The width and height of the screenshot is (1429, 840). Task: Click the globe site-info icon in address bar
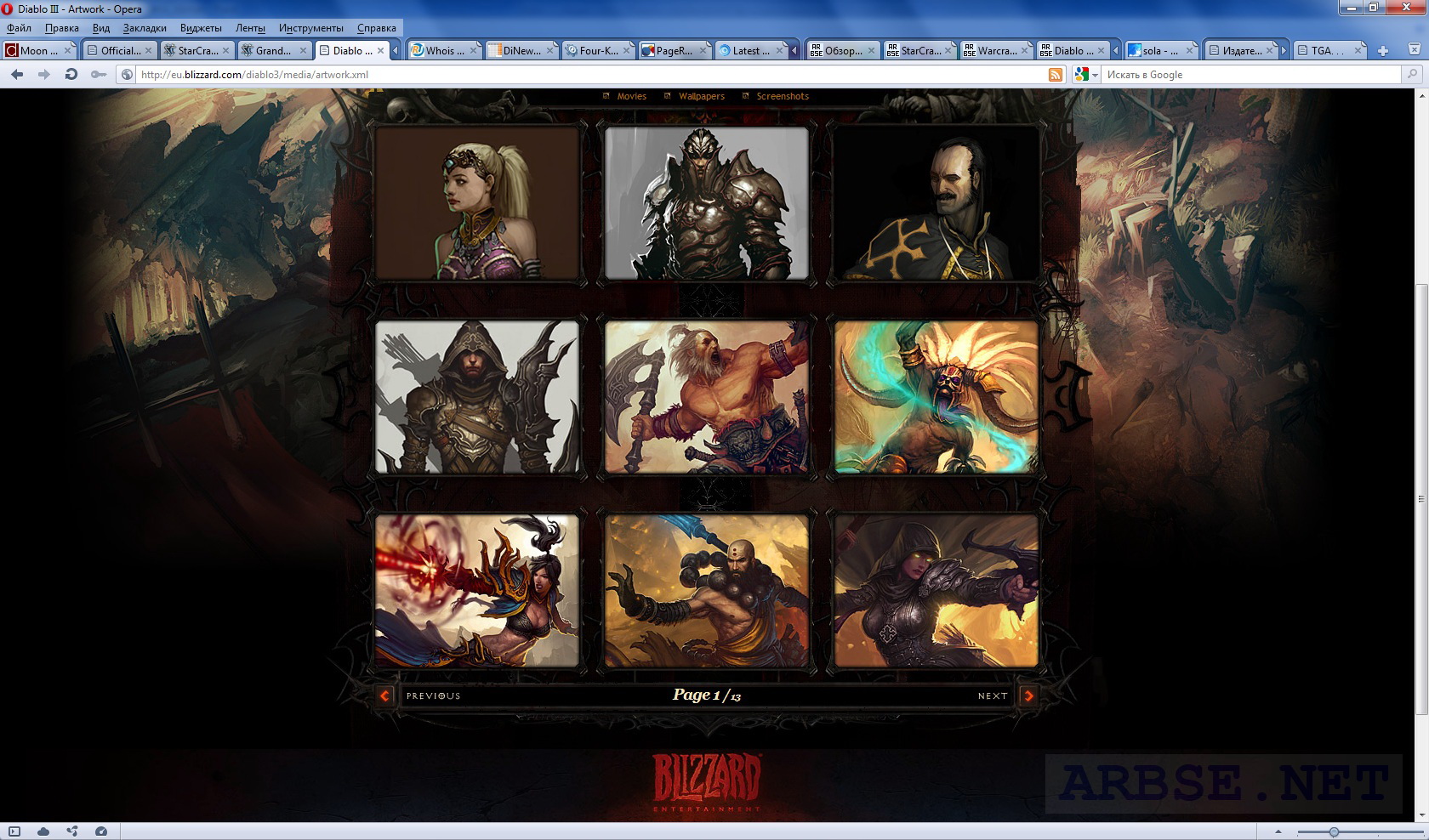coord(128,75)
